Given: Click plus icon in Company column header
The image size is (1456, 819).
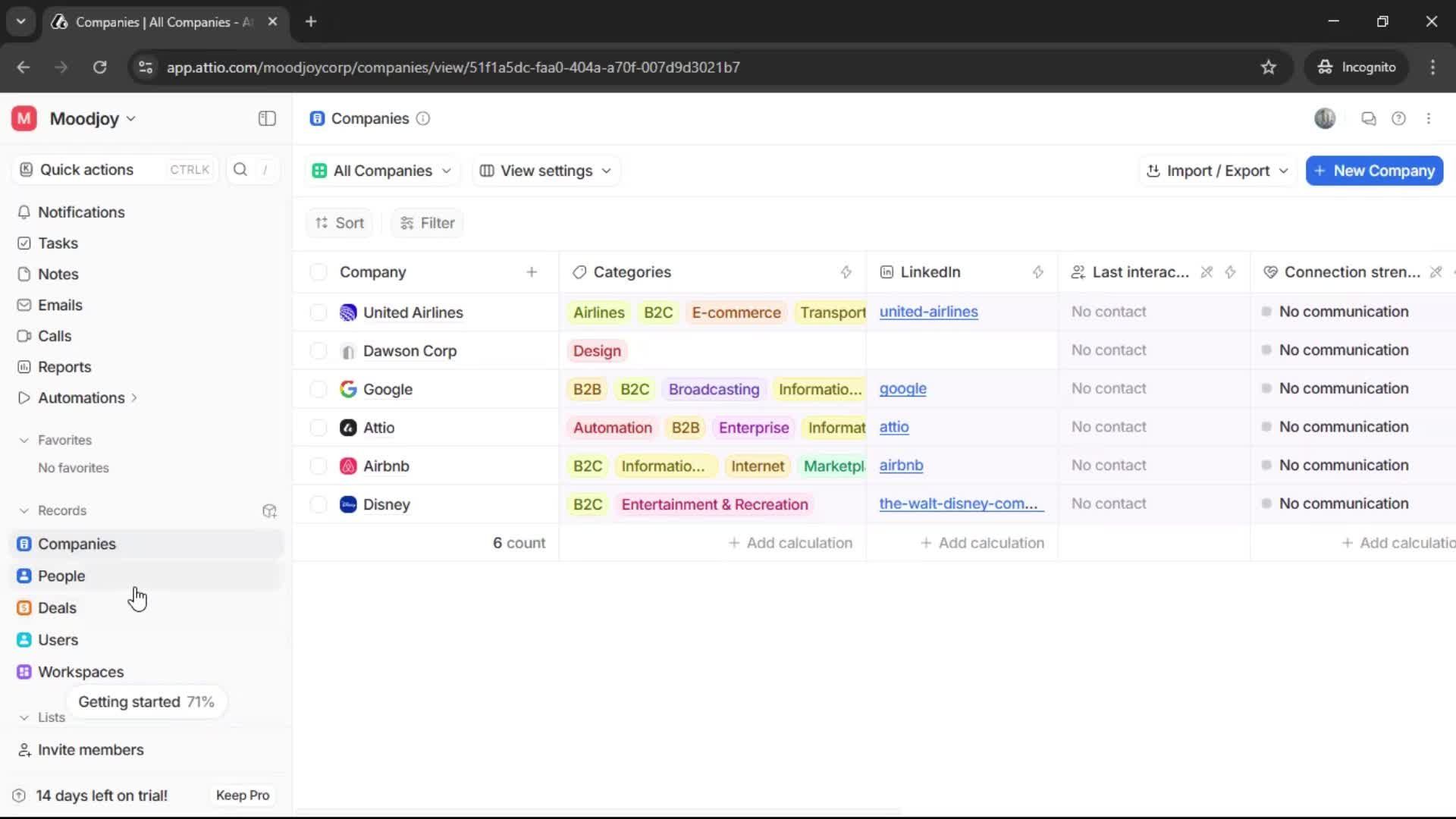Looking at the screenshot, I should pos(532,271).
